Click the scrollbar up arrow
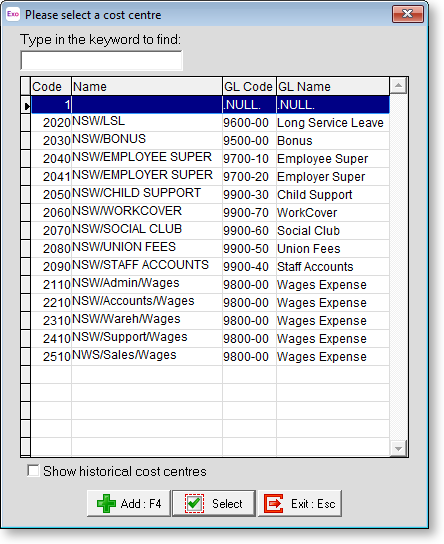The width and height of the screenshot is (444, 544). click(398, 86)
